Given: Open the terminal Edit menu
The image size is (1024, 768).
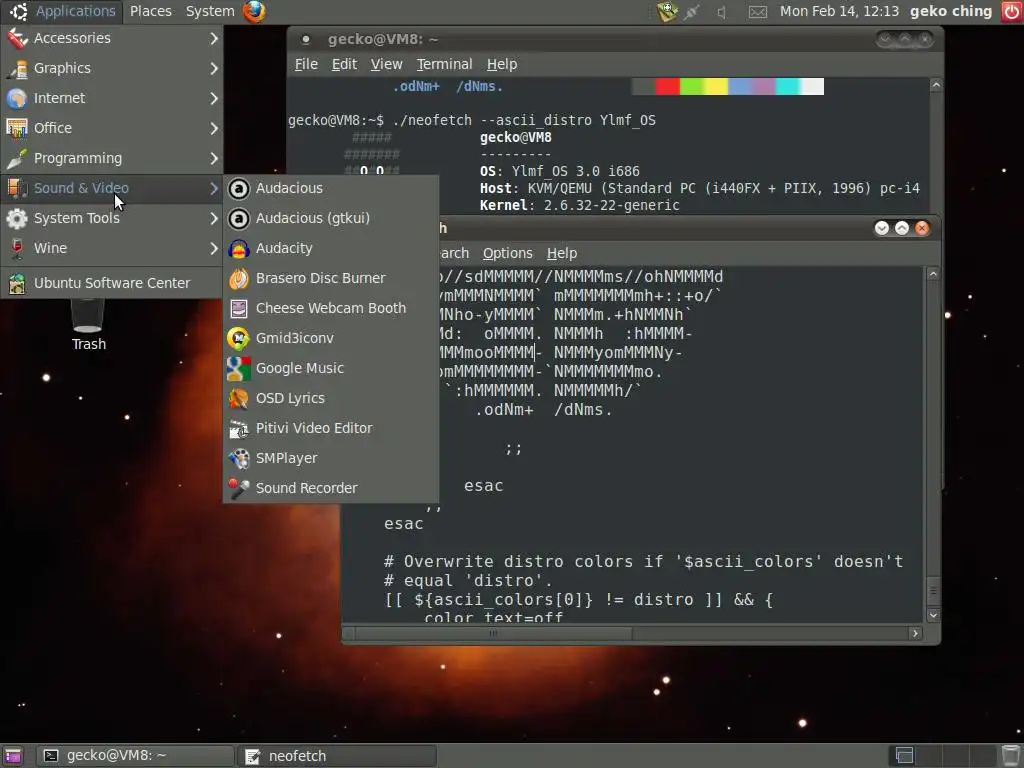Looking at the screenshot, I should point(344,64).
